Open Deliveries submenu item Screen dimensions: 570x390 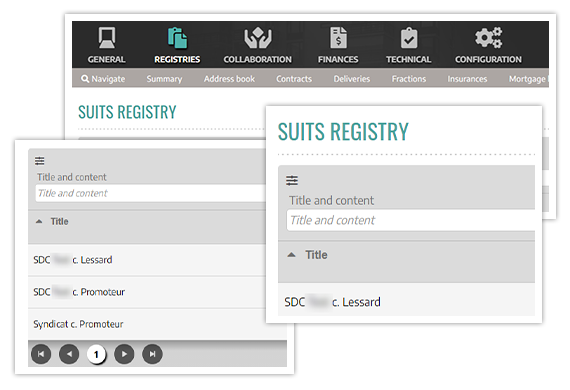(x=352, y=79)
